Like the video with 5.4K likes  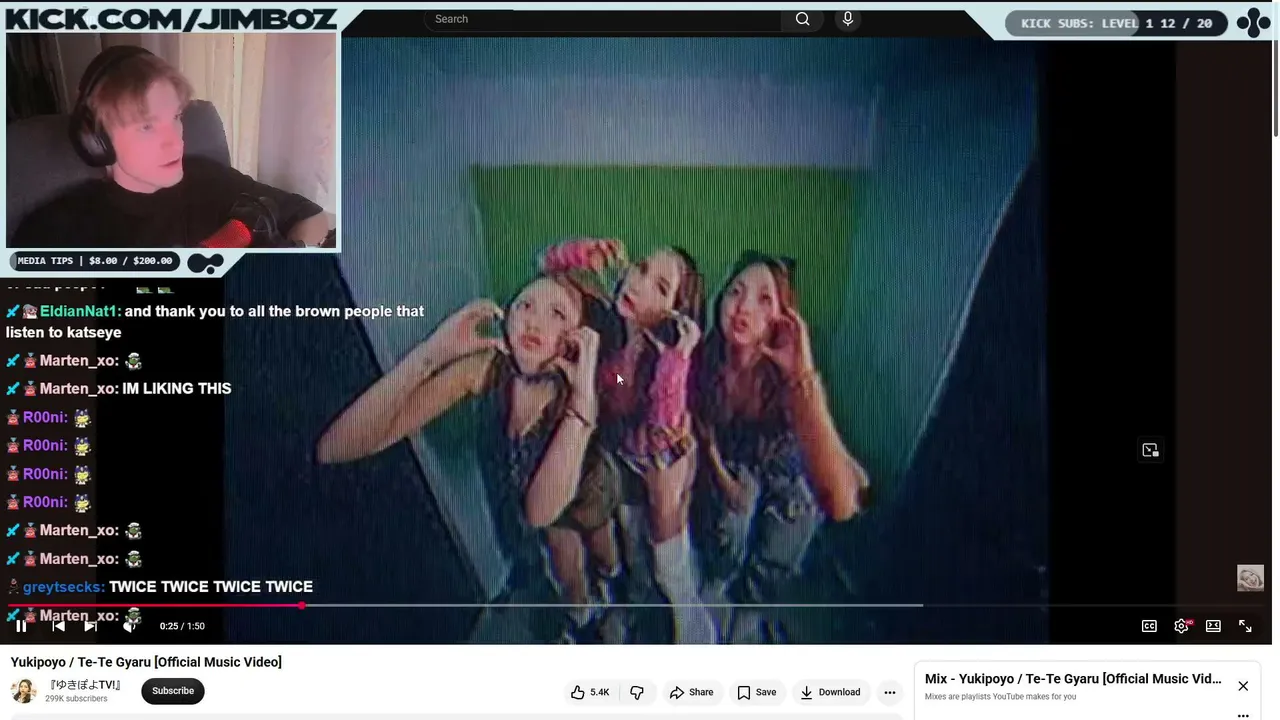pos(590,692)
